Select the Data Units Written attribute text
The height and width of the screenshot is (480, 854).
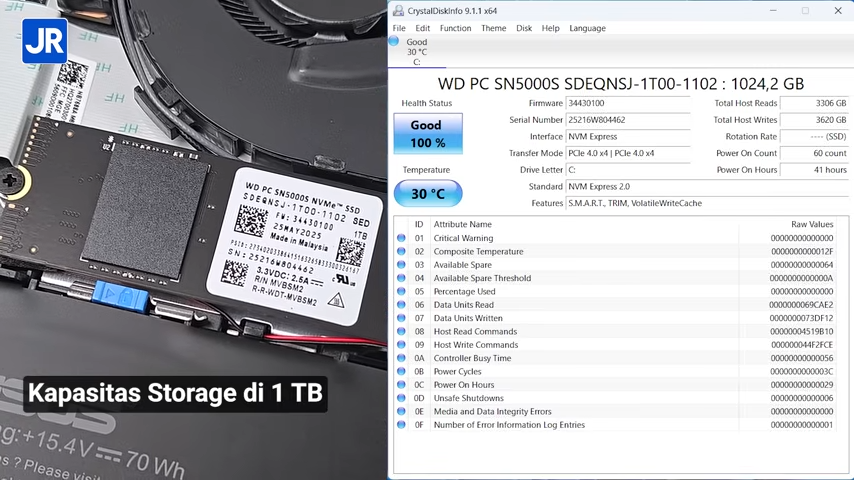pyautogui.click(x=468, y=318)
